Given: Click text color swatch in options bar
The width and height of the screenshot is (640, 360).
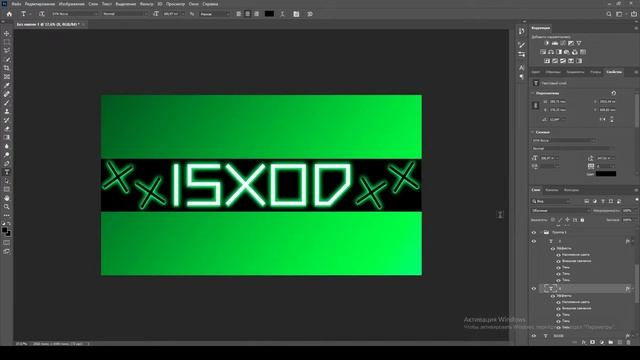Looking at the screenshot, I should (x=269, y=14).
